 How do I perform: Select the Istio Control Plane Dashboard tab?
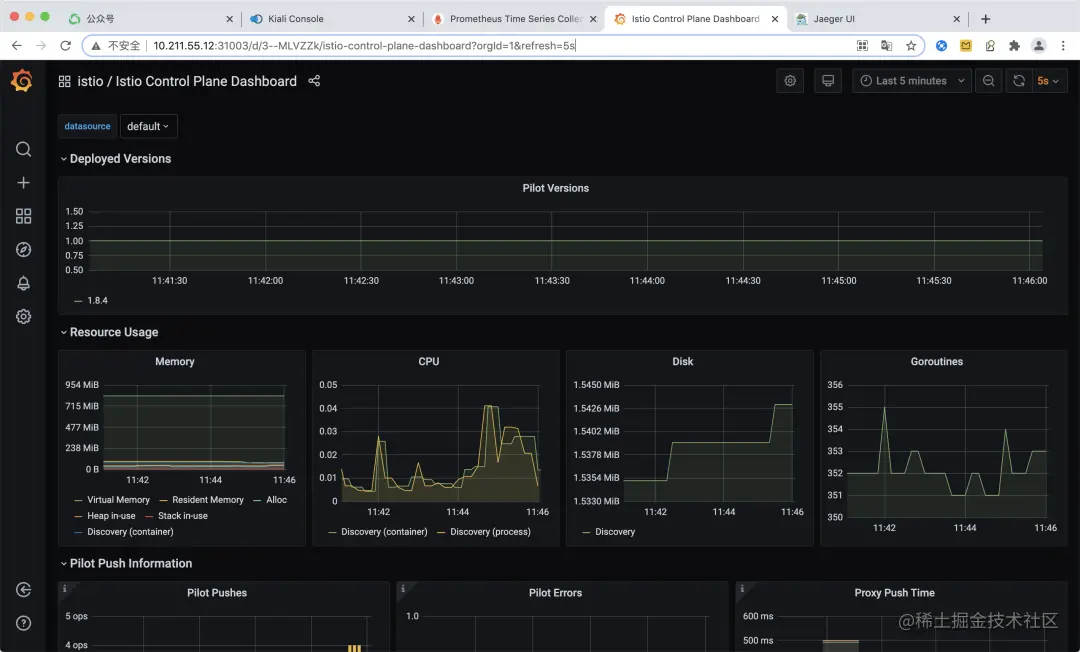(695, 19)
